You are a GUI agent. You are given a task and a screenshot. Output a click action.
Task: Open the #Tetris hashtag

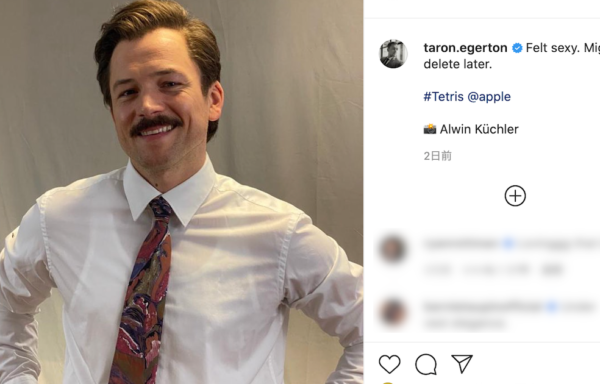tap(443, 96)
